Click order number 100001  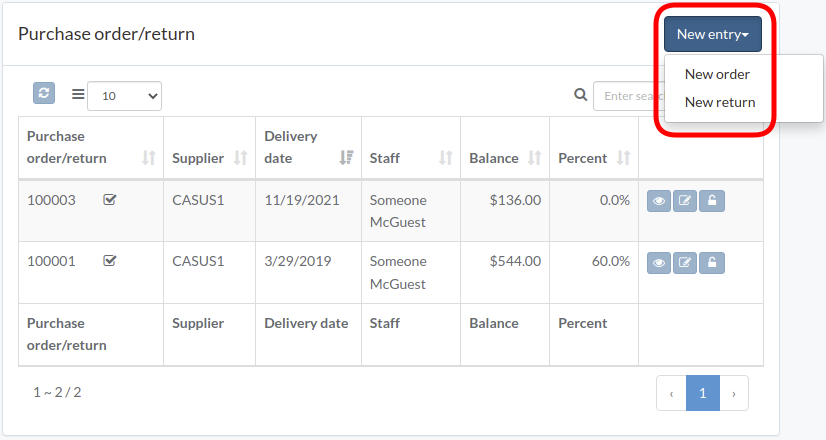pos(51,261)
